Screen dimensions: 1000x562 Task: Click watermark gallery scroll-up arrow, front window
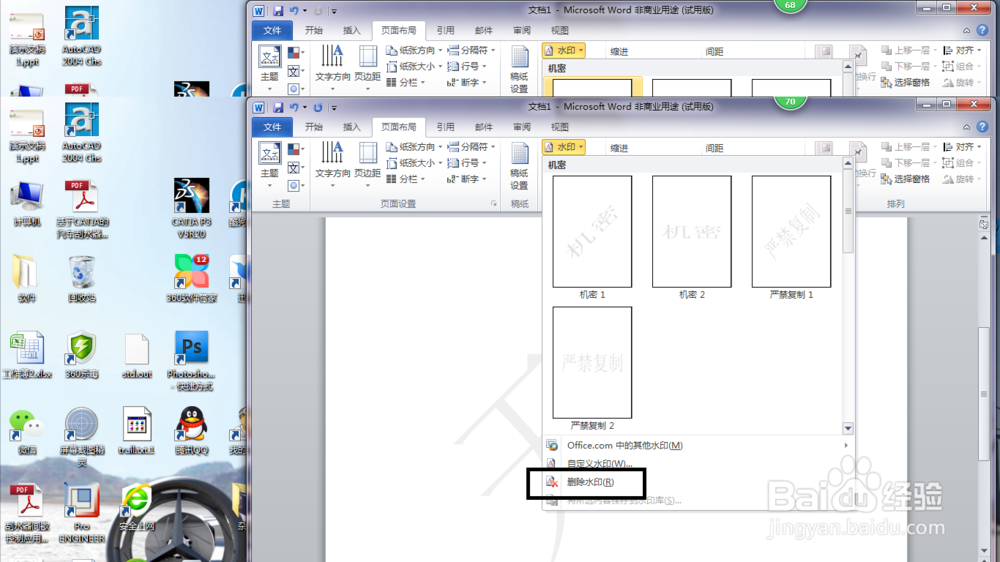pyautogui.click(x=848, y=163)
